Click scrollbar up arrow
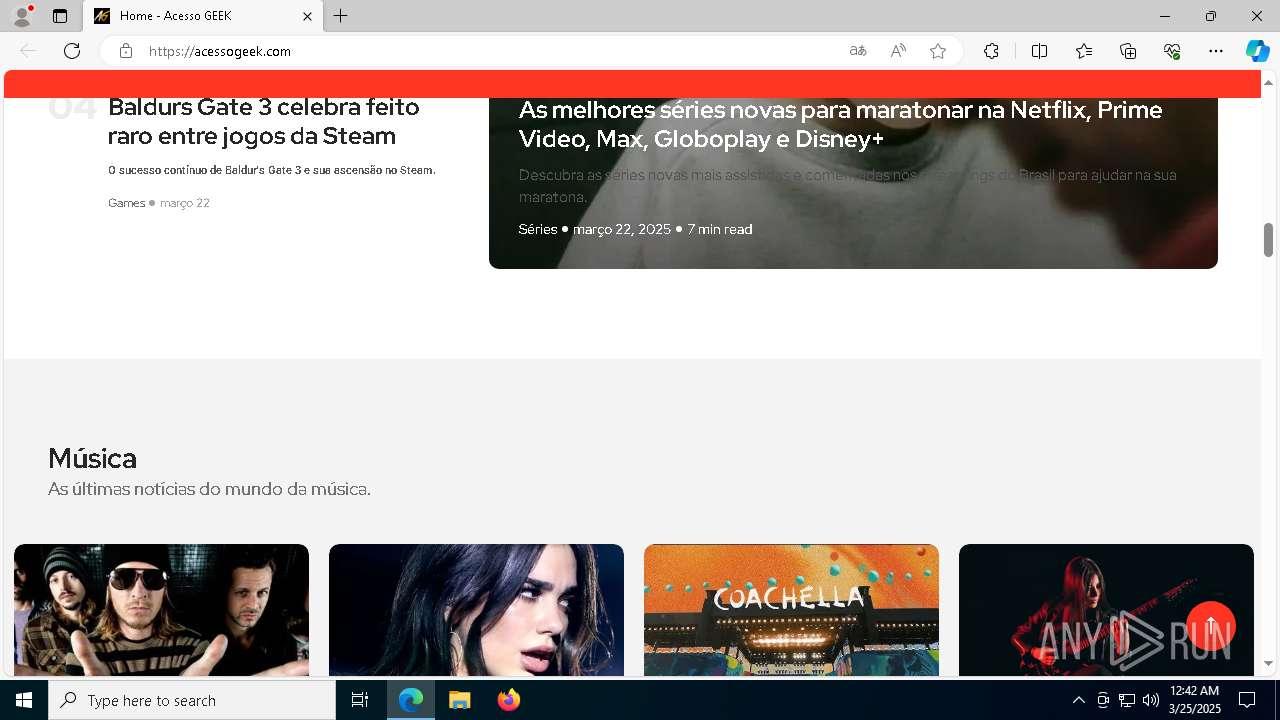 point(1268,82)
